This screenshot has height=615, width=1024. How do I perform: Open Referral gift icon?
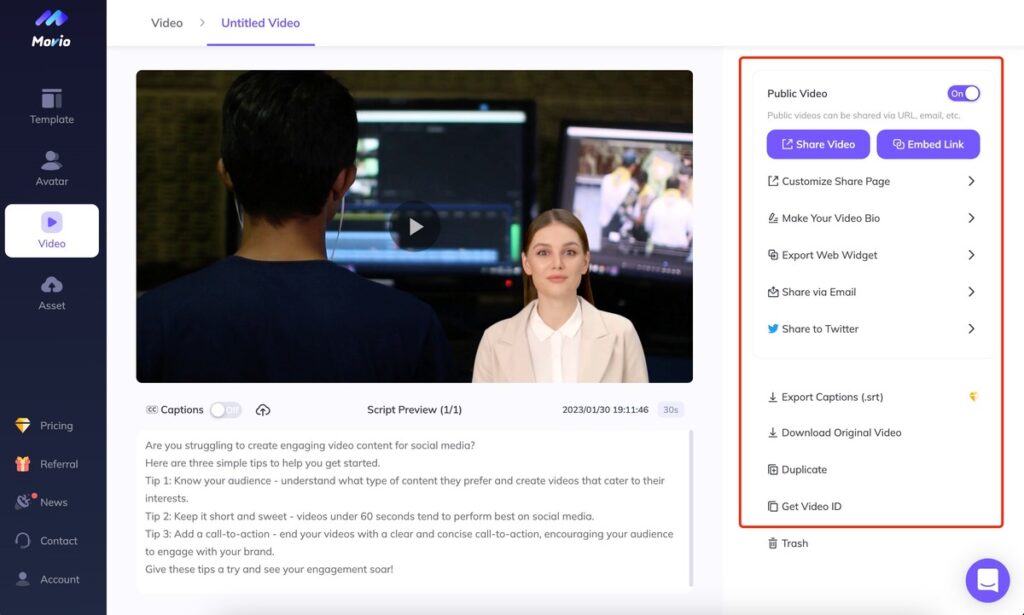click(x=23, y=464)
